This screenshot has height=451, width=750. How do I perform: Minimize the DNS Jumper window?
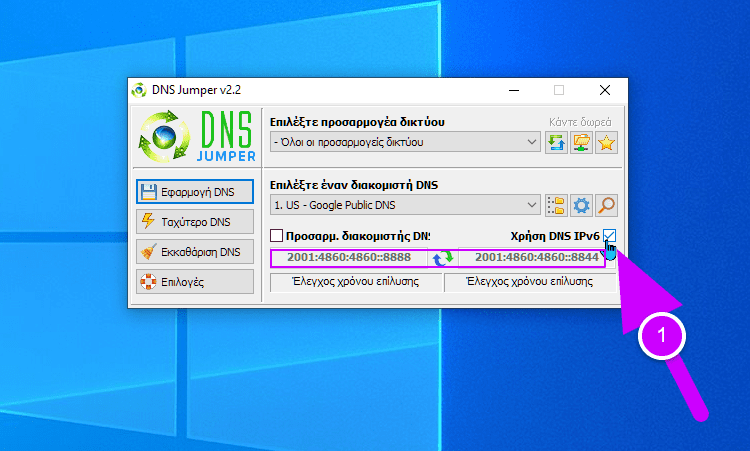(514, 90)
